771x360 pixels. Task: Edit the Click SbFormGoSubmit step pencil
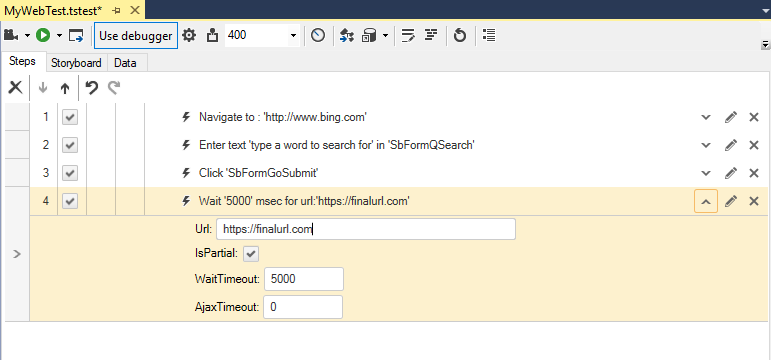[731, 173]
